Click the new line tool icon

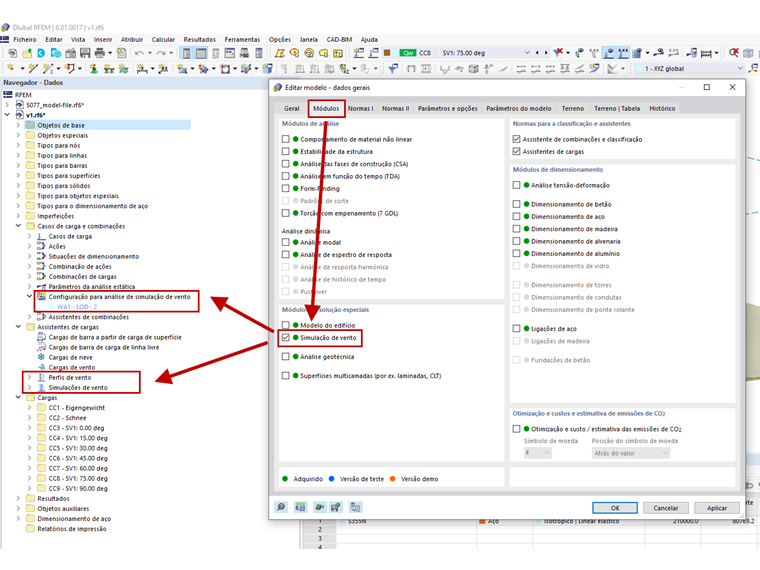[33, 68]
